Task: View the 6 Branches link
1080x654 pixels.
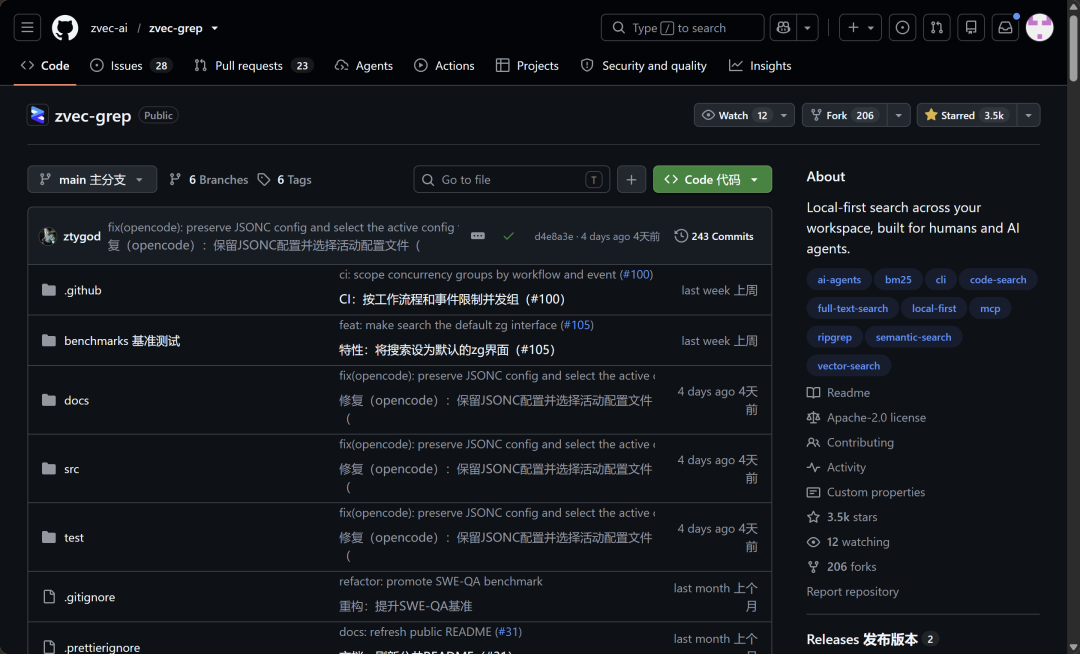Action: click(x=209, y=179)
